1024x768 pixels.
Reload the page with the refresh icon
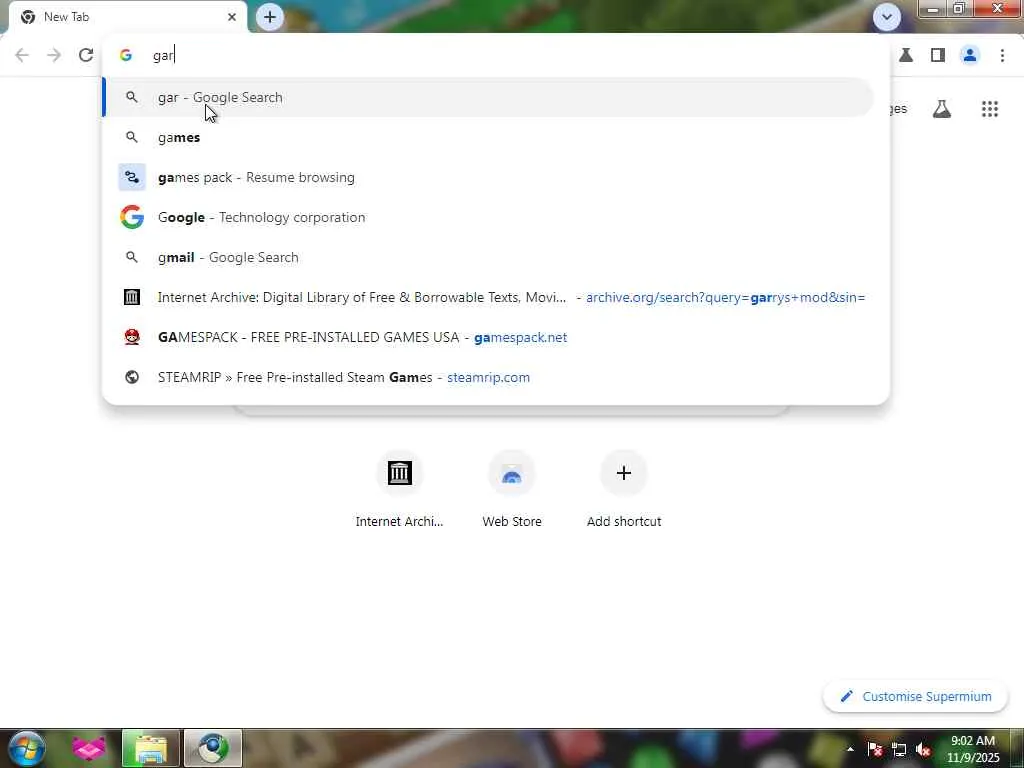click(x=86, y=56)
